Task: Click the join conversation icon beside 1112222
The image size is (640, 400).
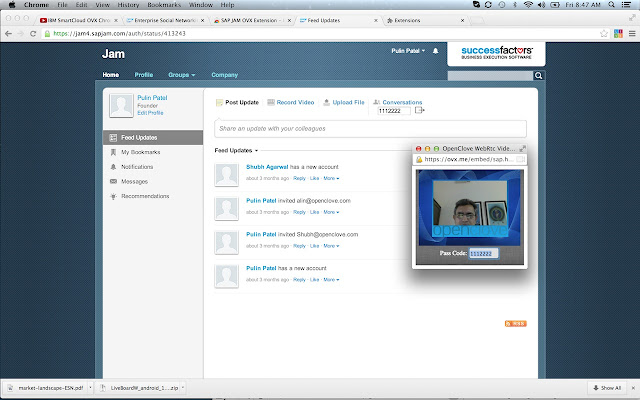Action: (420, 110)
